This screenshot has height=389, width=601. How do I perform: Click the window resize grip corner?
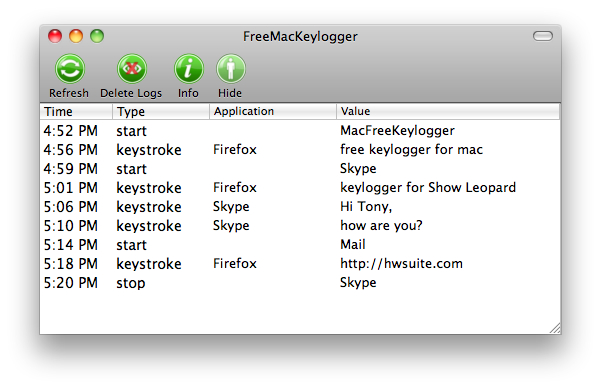pos(555,328)
